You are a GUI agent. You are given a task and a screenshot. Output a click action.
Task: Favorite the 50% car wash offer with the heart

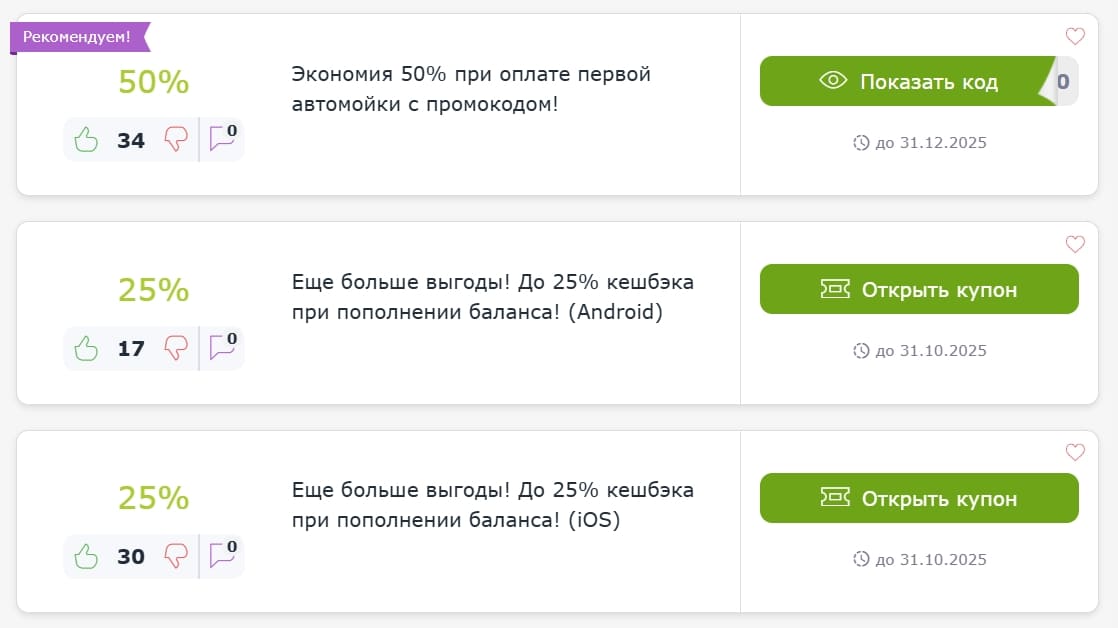tap(1075, 36)
